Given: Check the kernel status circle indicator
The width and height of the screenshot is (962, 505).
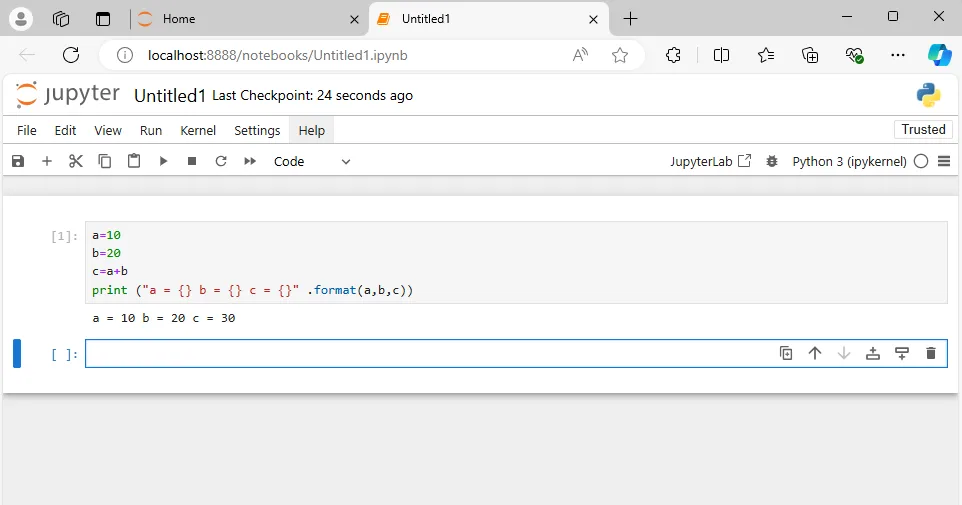Looking at the screenshot, I should 921,161.
